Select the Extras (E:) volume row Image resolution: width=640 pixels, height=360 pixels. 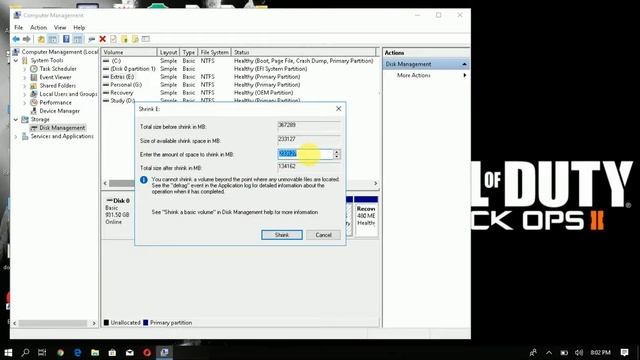point(239,77)
